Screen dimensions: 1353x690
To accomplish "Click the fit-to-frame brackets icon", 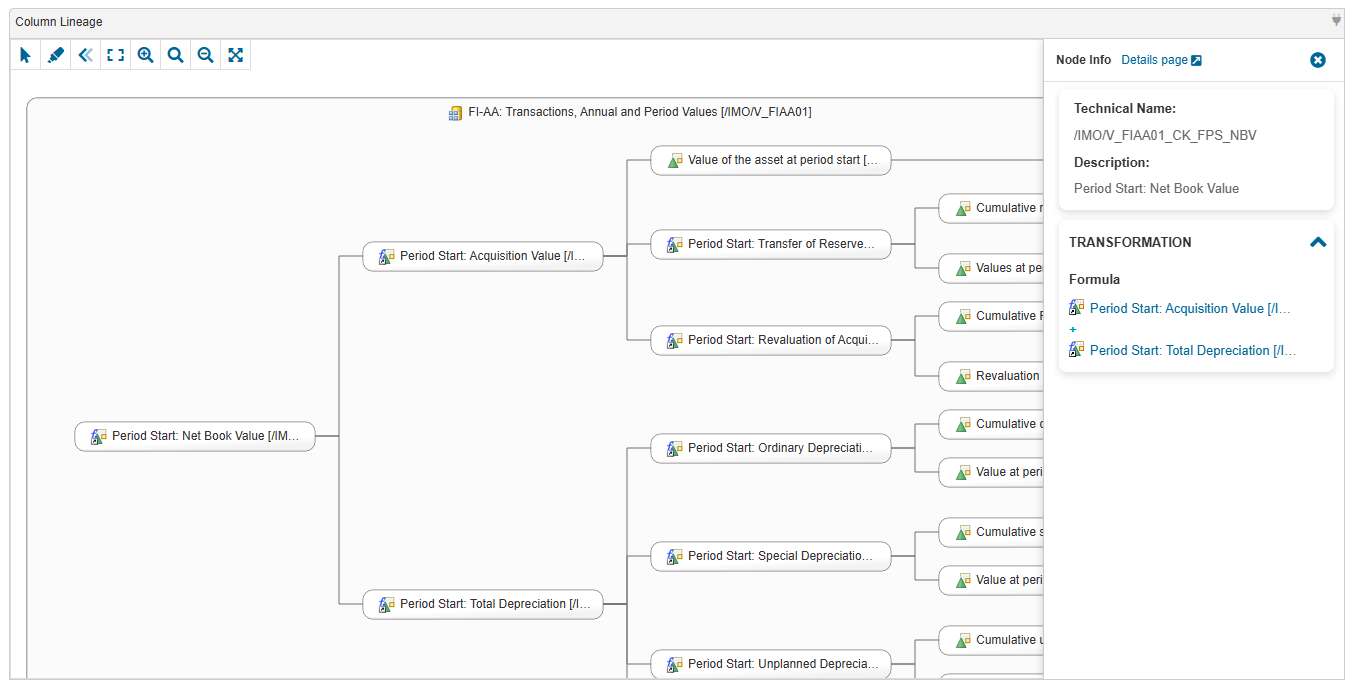I will [116, 55].
